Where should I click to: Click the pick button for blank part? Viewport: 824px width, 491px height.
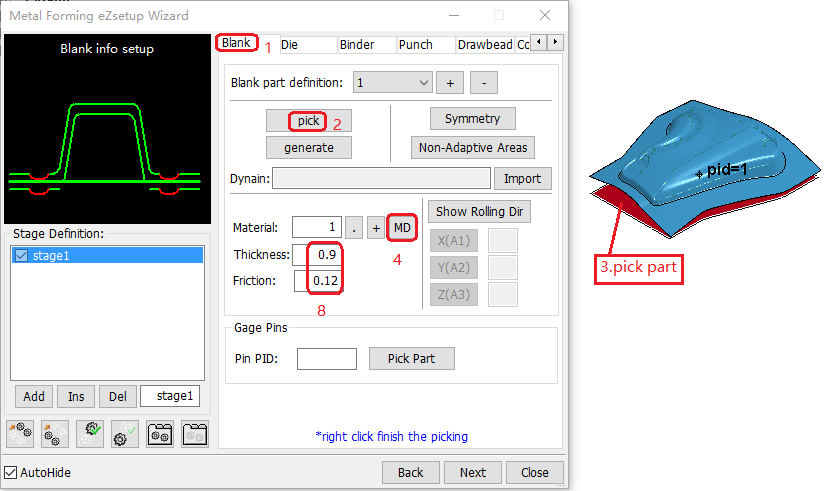(308, 121)
